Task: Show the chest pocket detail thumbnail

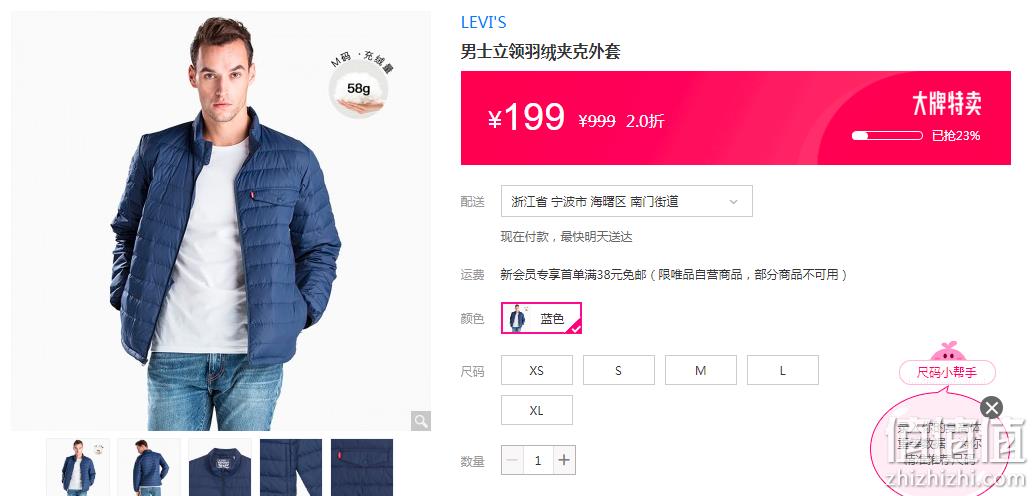Action: click(x=362, y=468)
